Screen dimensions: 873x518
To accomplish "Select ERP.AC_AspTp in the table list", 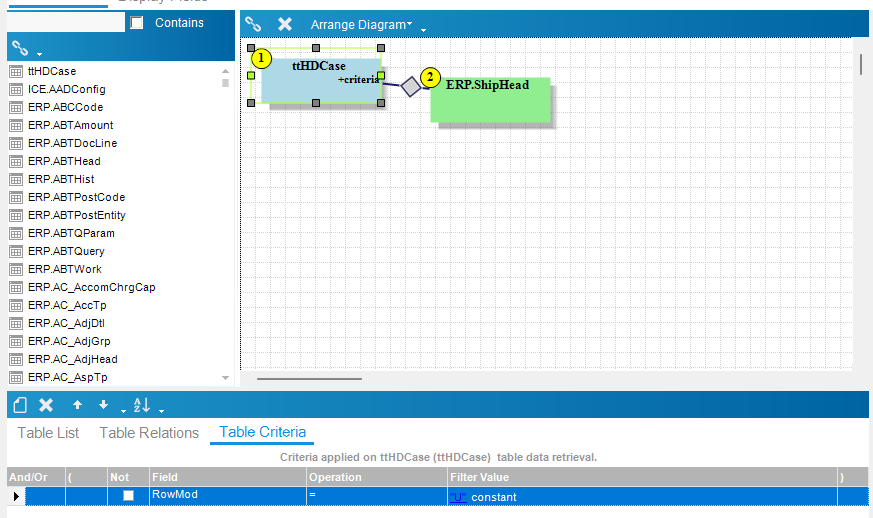I will click(x=68, y=377).
